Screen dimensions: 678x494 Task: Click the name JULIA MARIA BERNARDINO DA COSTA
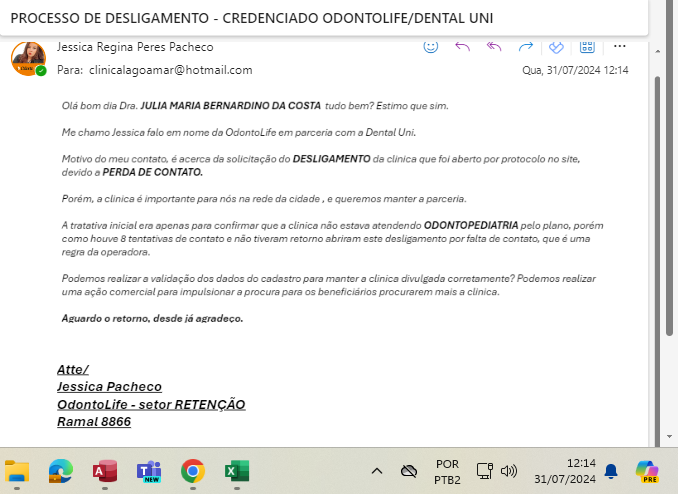coord(230,106)
